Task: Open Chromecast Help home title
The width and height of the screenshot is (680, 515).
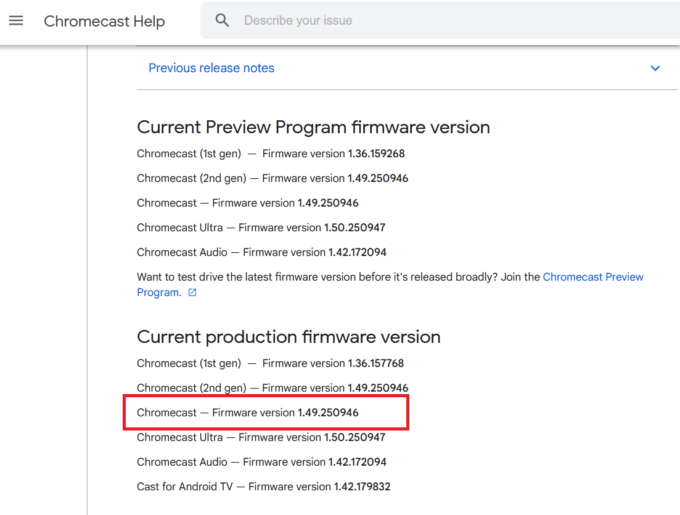Action: point(104,21)
